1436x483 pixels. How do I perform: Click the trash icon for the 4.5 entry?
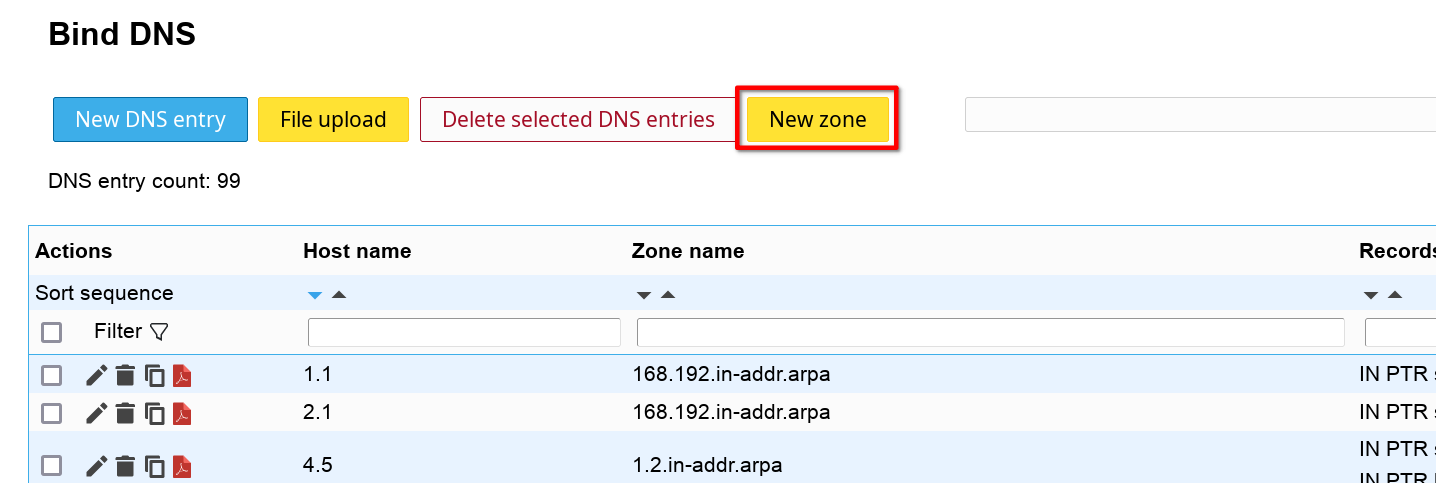125,465
